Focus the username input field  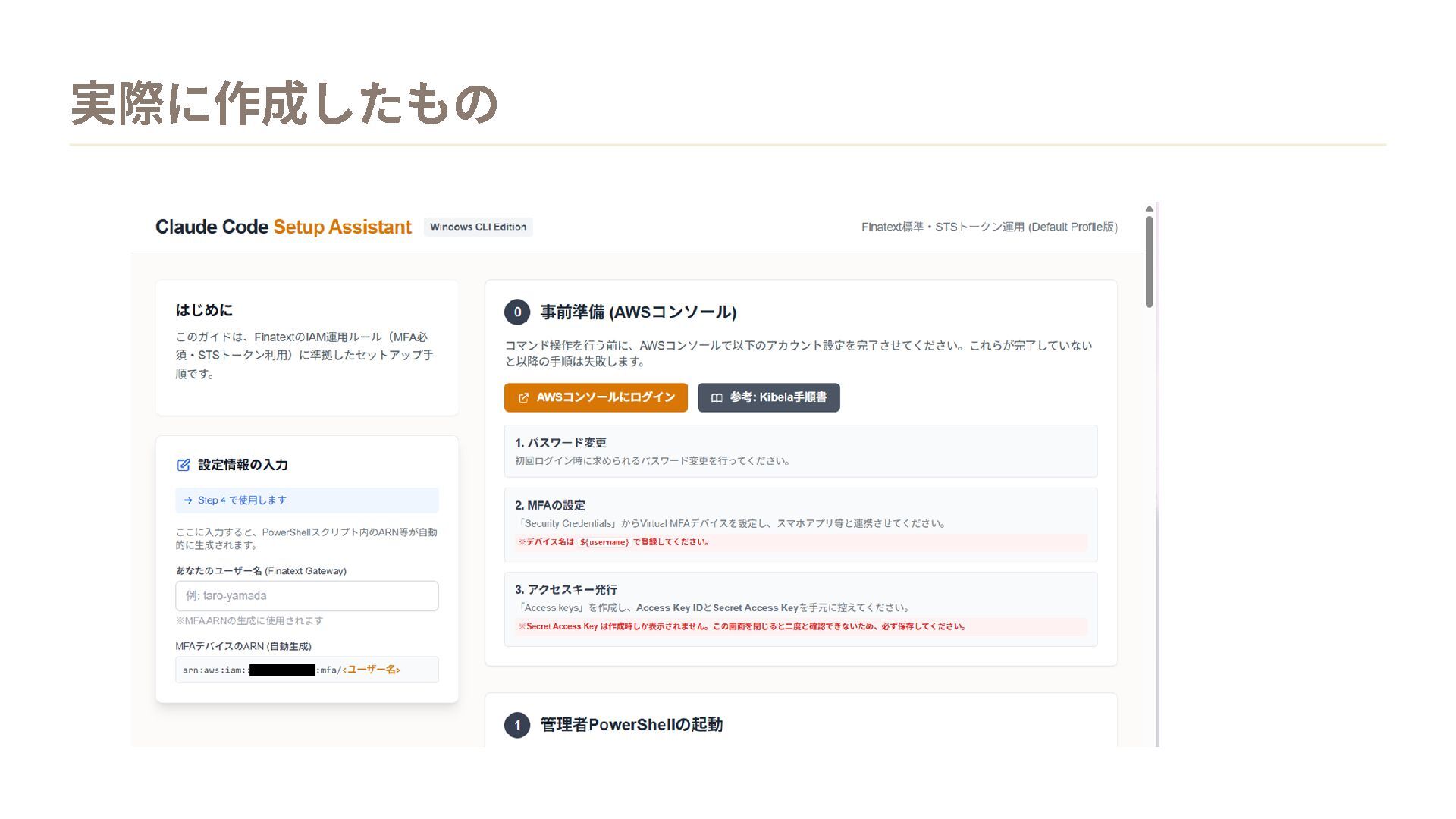306,596
